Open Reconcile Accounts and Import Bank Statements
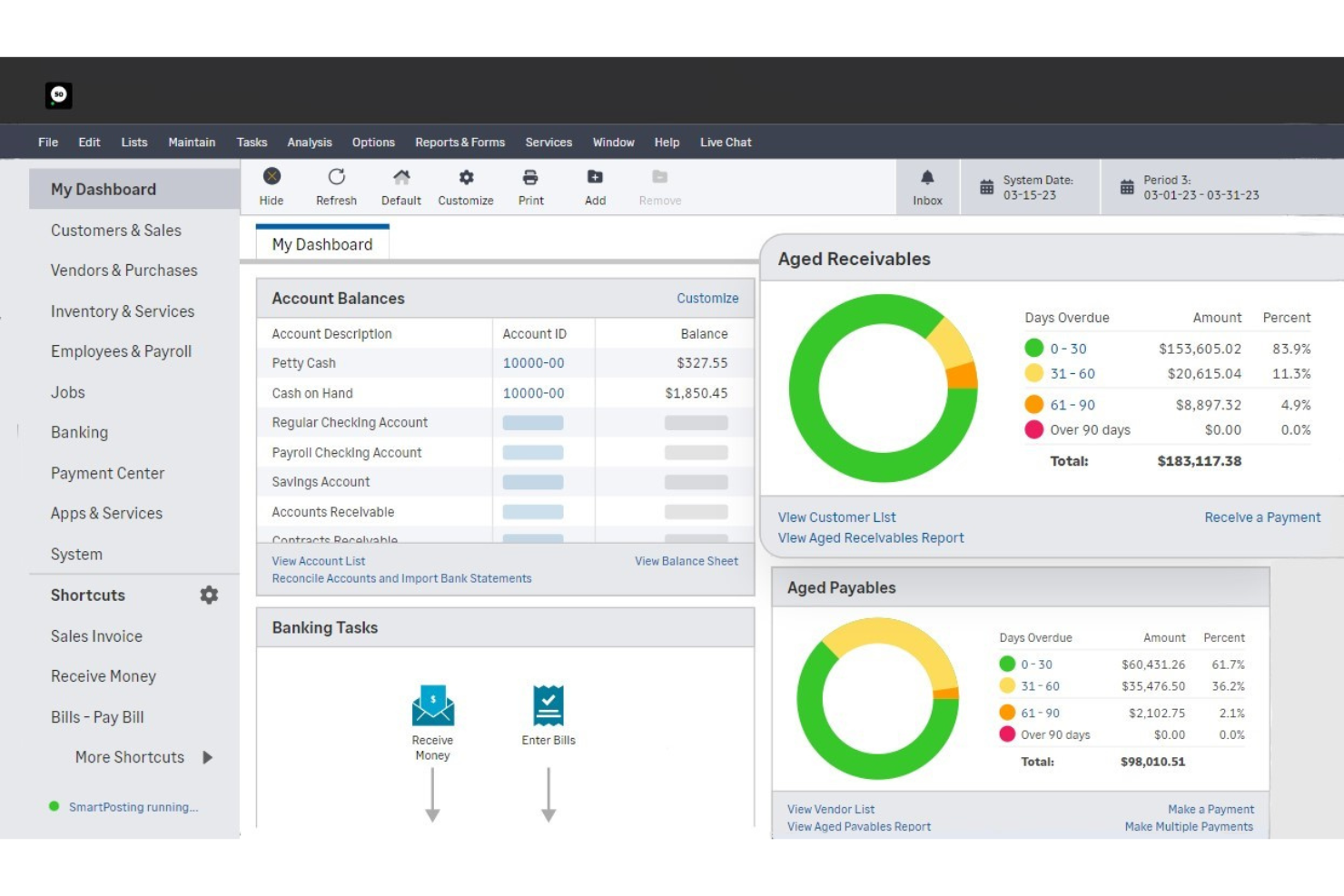This screenshot has width=1344, height=896. pyautogui.click(x=401, y=578)
